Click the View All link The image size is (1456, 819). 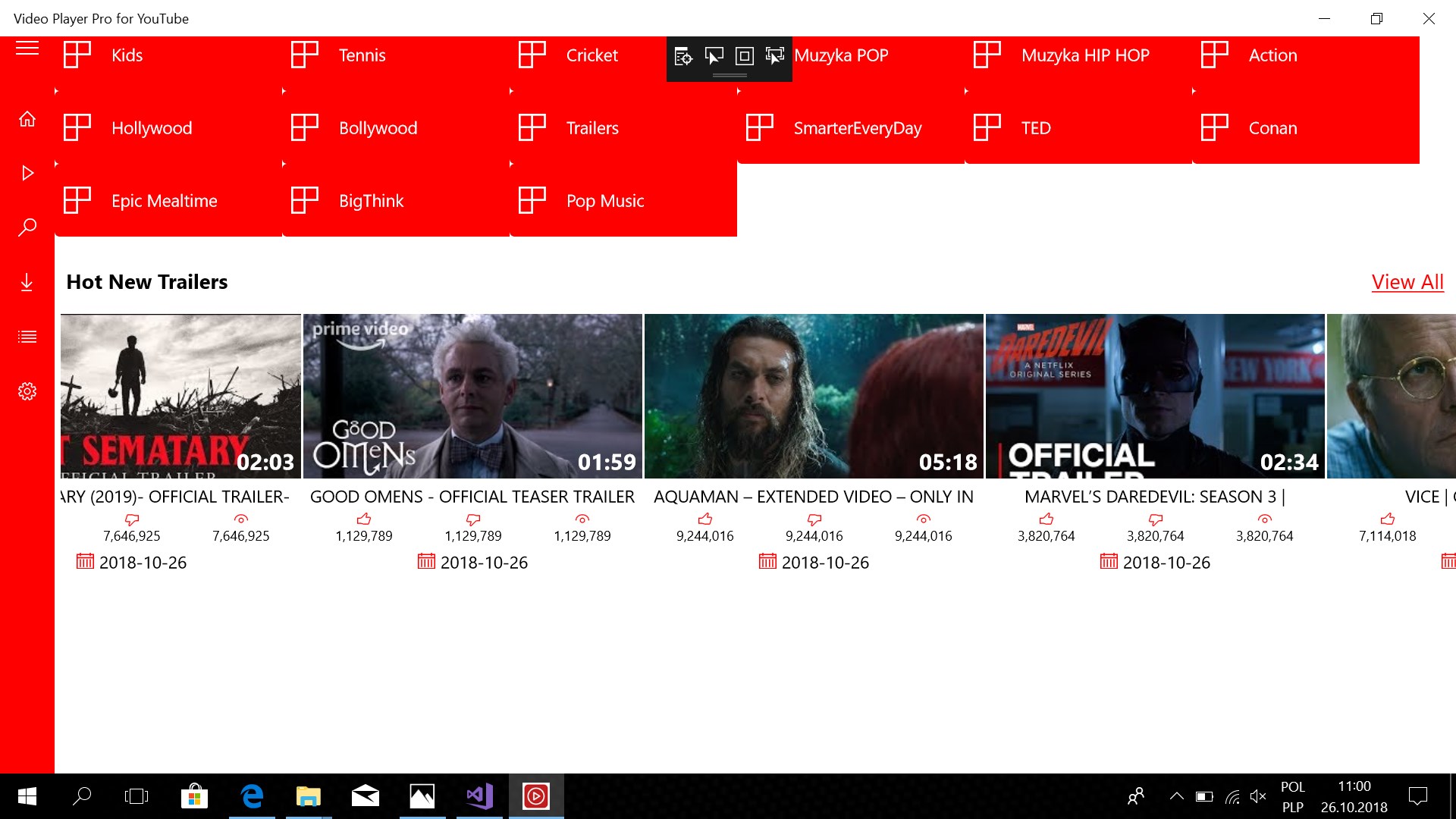pos(1407,282)
